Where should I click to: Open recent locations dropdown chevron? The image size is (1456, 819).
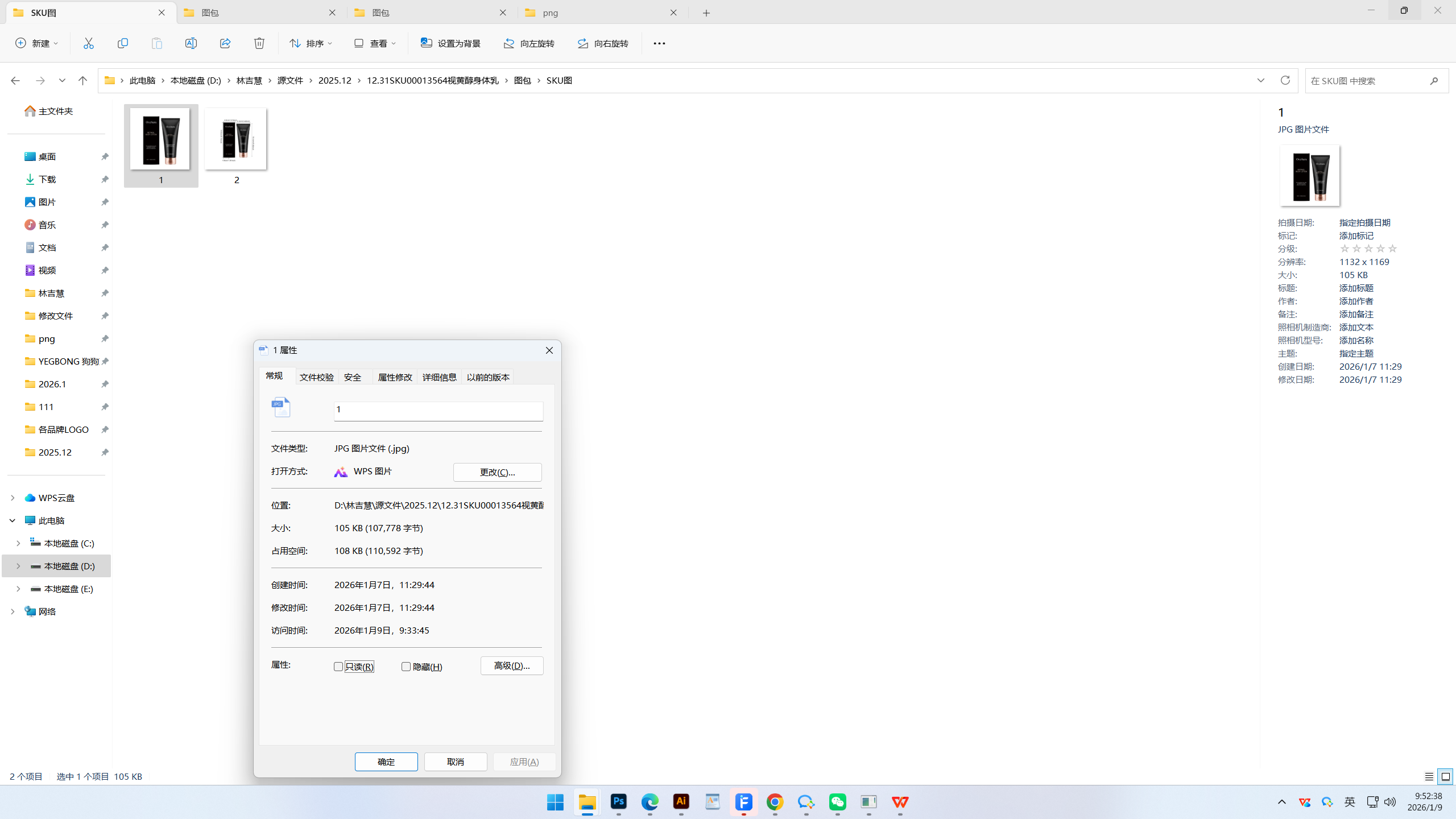coord(62,81)
